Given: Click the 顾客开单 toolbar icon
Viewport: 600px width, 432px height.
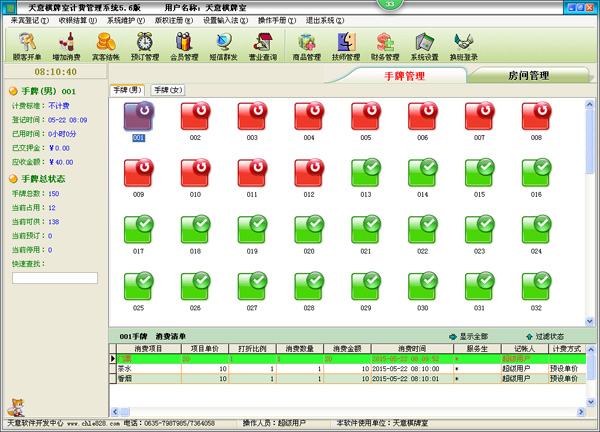Looking at the screenshot, I should pyautogui.click(x=27, y=46).
